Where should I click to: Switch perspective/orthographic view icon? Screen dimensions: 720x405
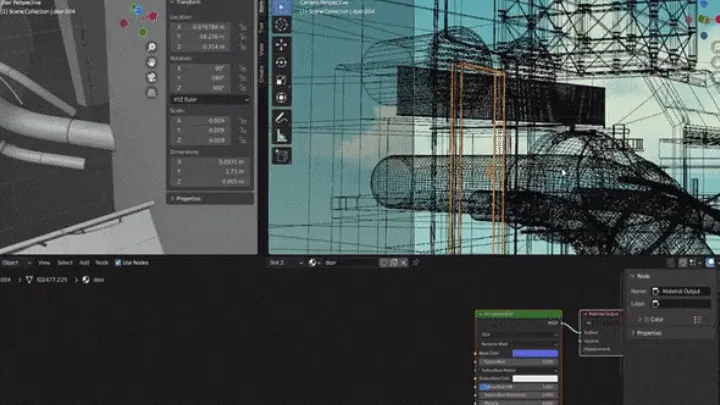(x=151, y=92)
